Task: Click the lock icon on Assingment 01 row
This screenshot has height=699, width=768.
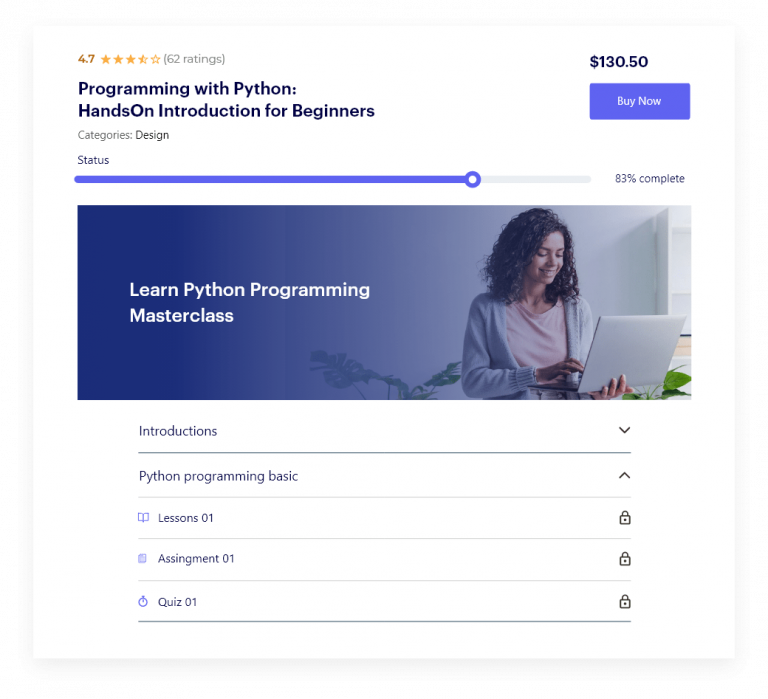Action: pos(624,558)
